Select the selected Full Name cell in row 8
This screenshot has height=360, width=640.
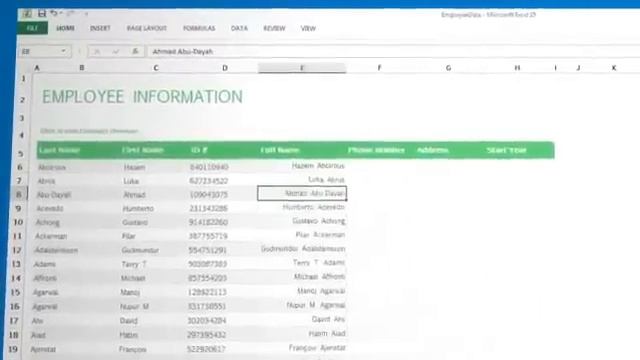pos(302,193)
